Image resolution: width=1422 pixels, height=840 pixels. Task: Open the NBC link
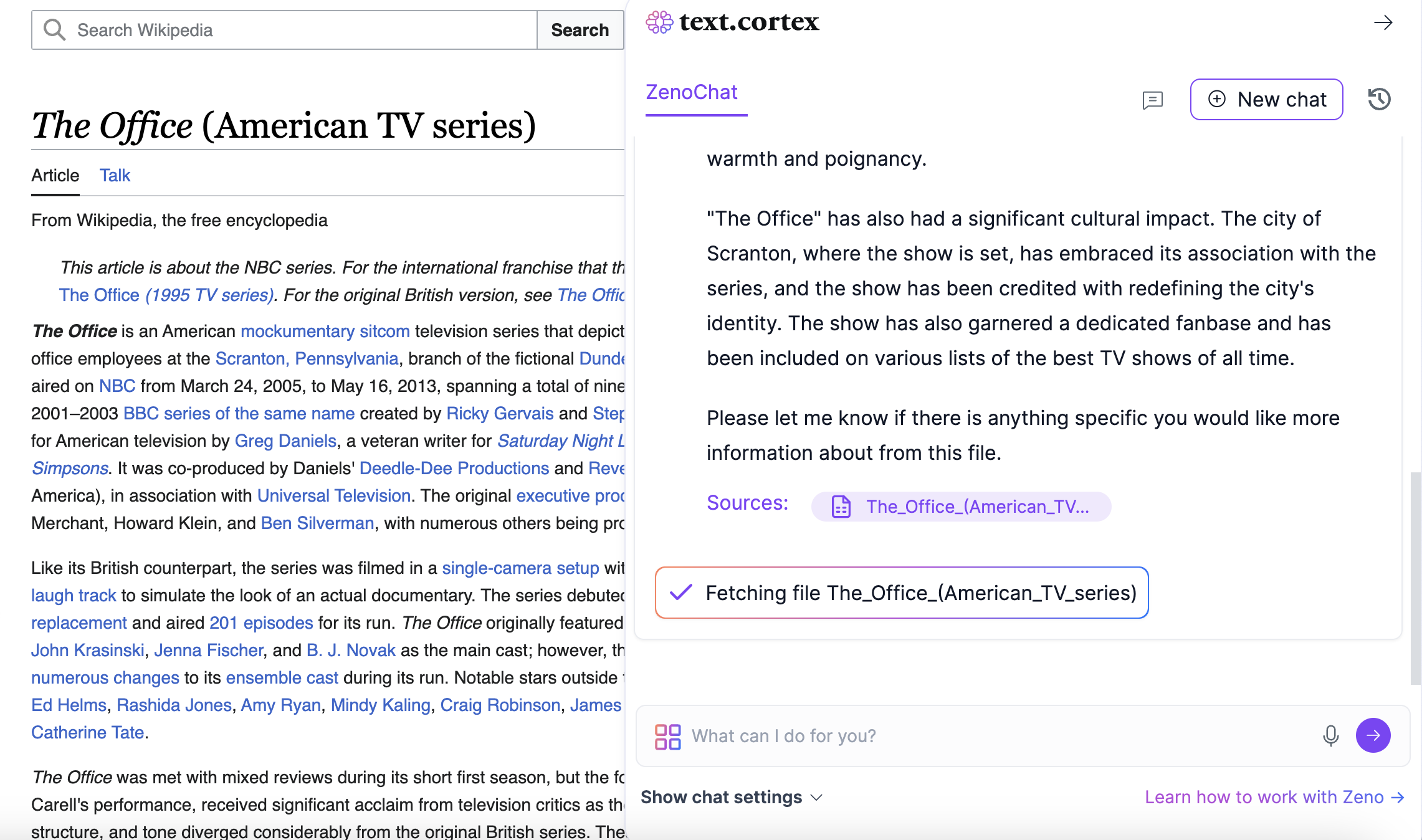[117, 386]
